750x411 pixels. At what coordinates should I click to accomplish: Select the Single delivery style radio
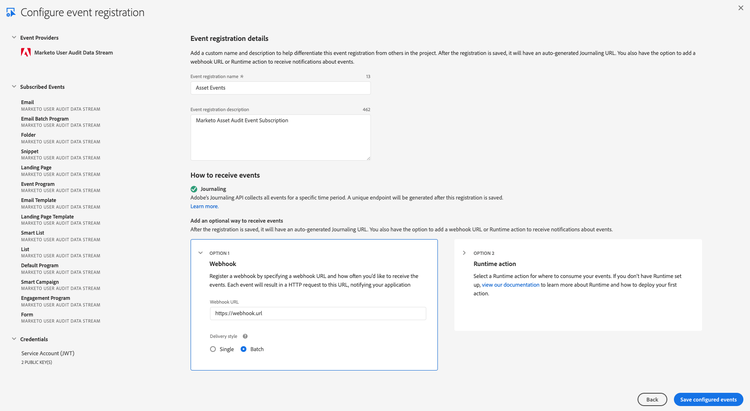pyautogui.click(x=213, y=349)
